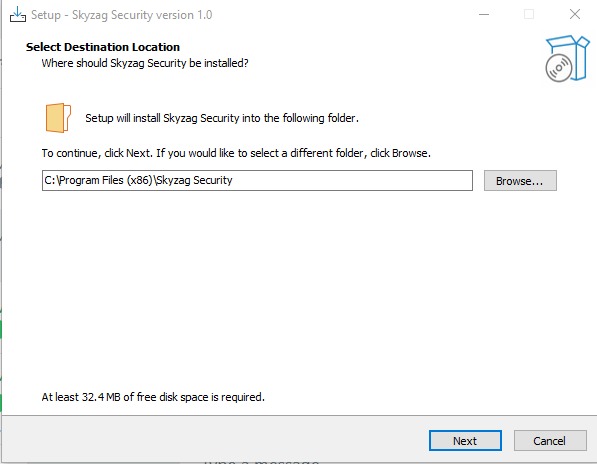Click the 'To continue, click Next' instruction text
The image size is (597, 464).
click(x=236, y=153)
